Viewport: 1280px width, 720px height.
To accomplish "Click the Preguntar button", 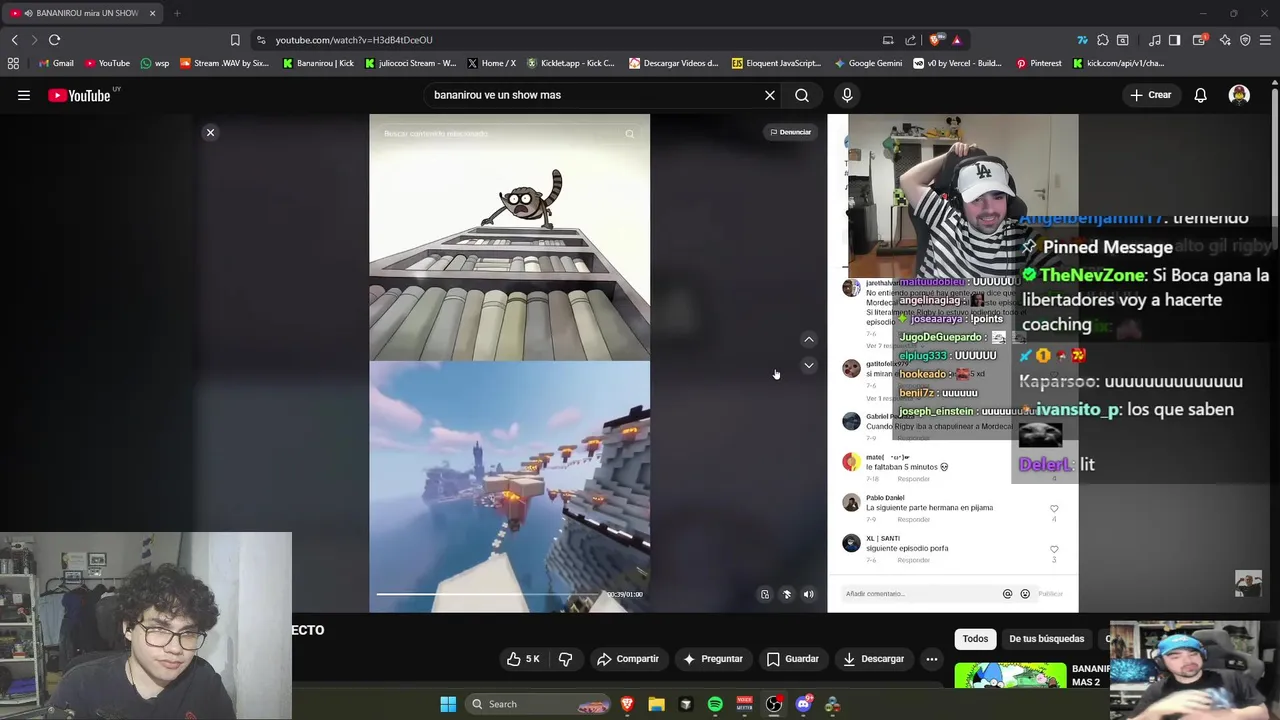I will [x=712, y=659].
